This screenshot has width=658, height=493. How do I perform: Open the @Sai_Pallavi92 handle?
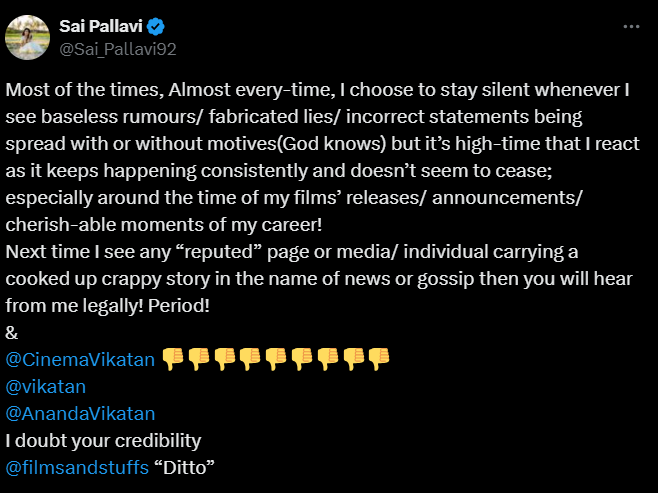119,47
